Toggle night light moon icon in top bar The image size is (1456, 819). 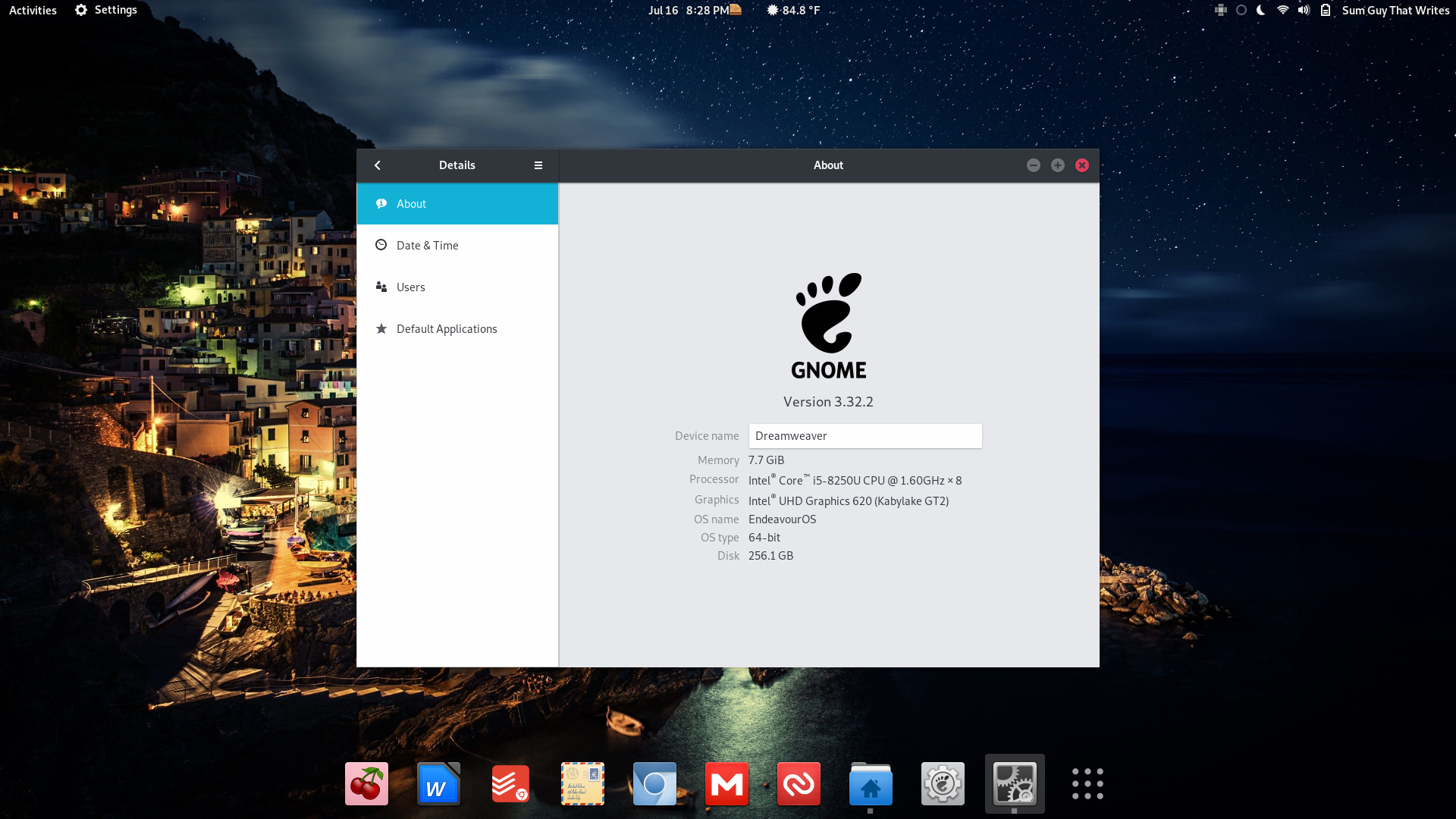click(x=1261, y=10)
